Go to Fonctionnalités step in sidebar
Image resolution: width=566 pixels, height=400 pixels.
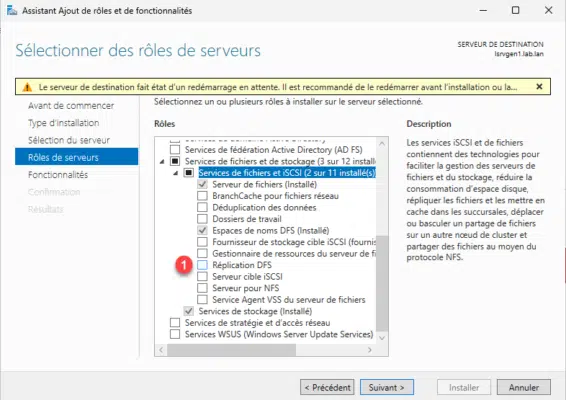(58, 175)
